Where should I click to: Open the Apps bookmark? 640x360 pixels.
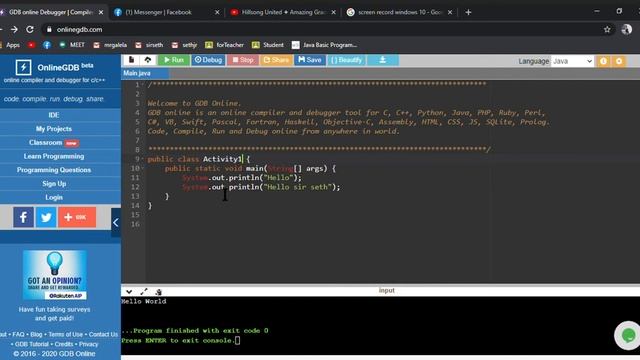10,45
